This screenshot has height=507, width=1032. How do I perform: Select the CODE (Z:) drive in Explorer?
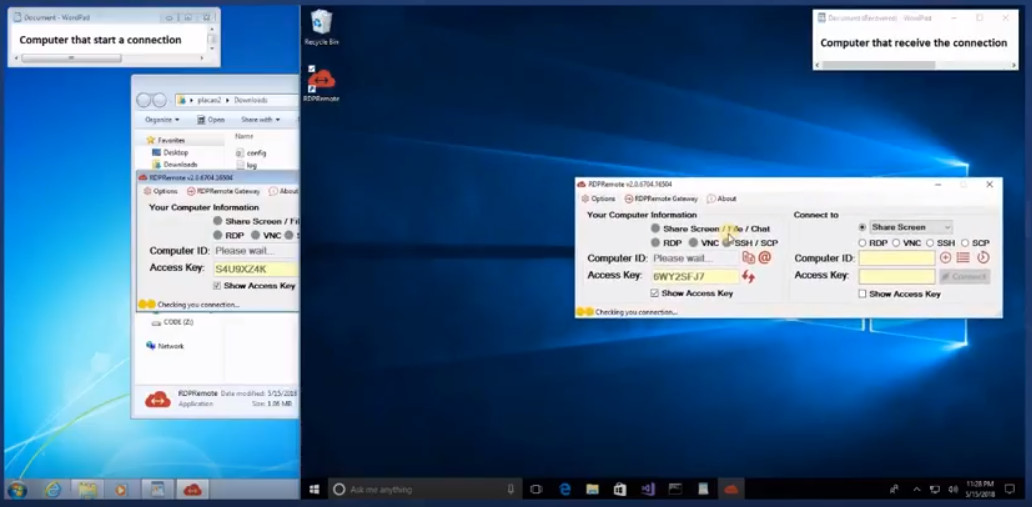pyautogui.click(x=172, y=323)
